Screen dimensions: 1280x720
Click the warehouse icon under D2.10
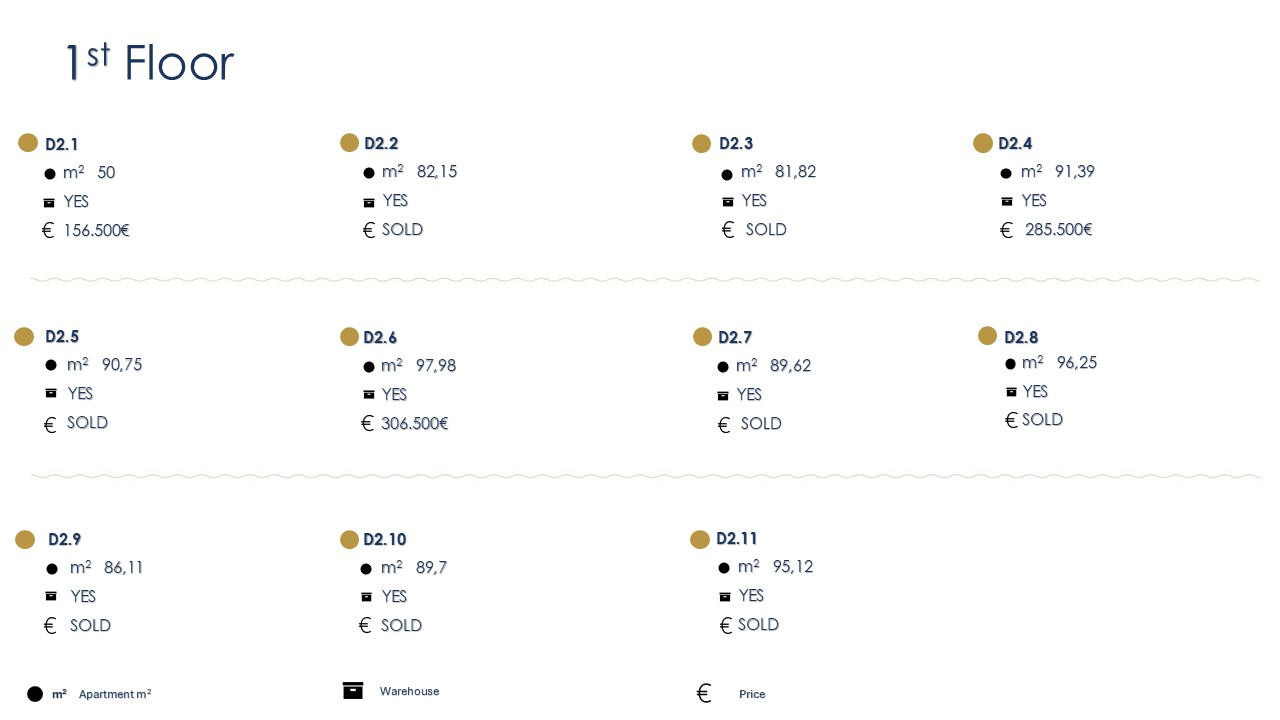(x=367, y=597)
